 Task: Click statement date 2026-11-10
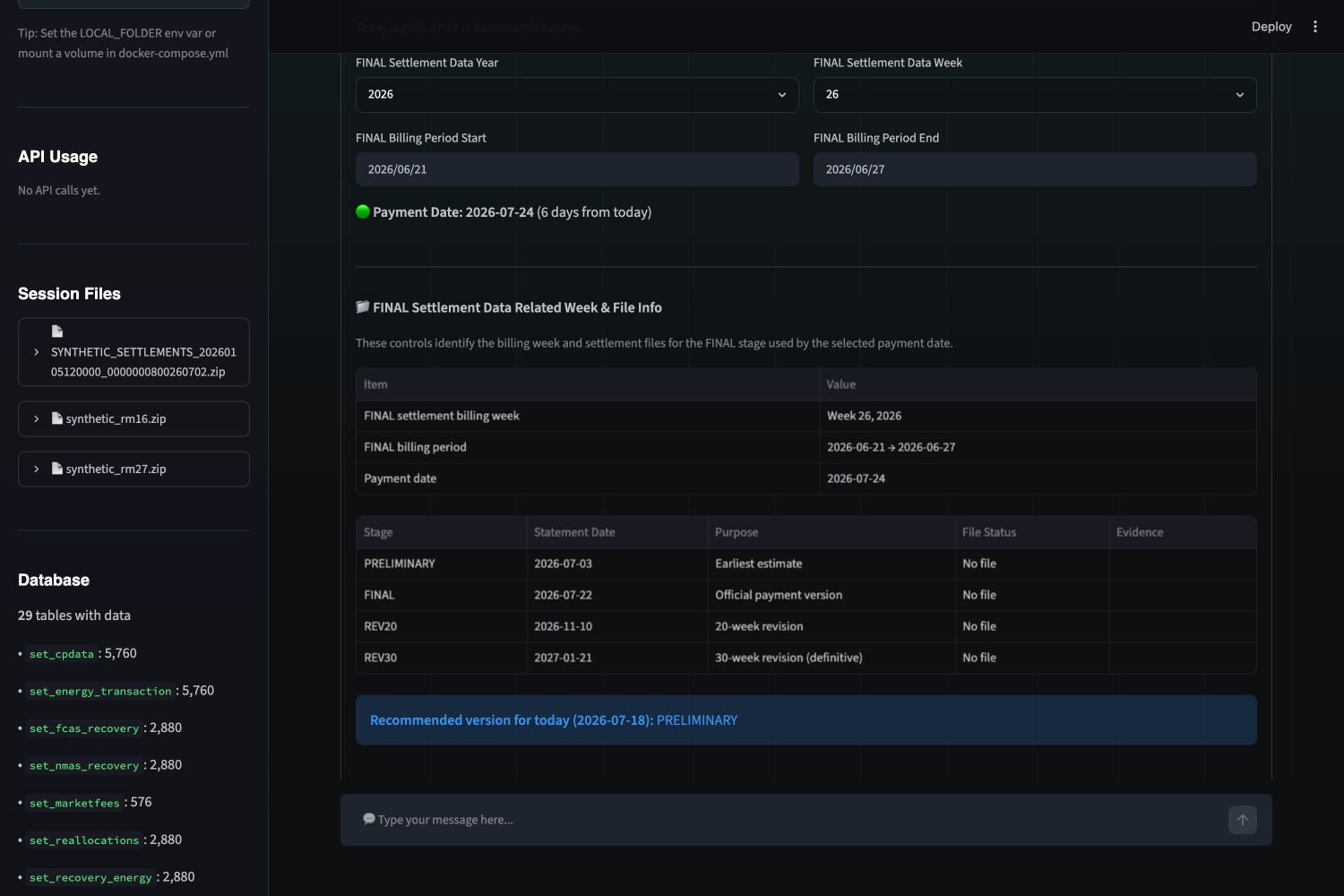[617, 626]
